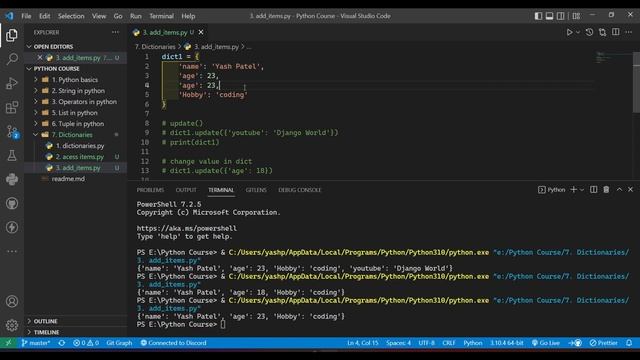This screenshot has height=360, width=640.
Task: Open errors and warnings count
Action: tap(86, 343)
